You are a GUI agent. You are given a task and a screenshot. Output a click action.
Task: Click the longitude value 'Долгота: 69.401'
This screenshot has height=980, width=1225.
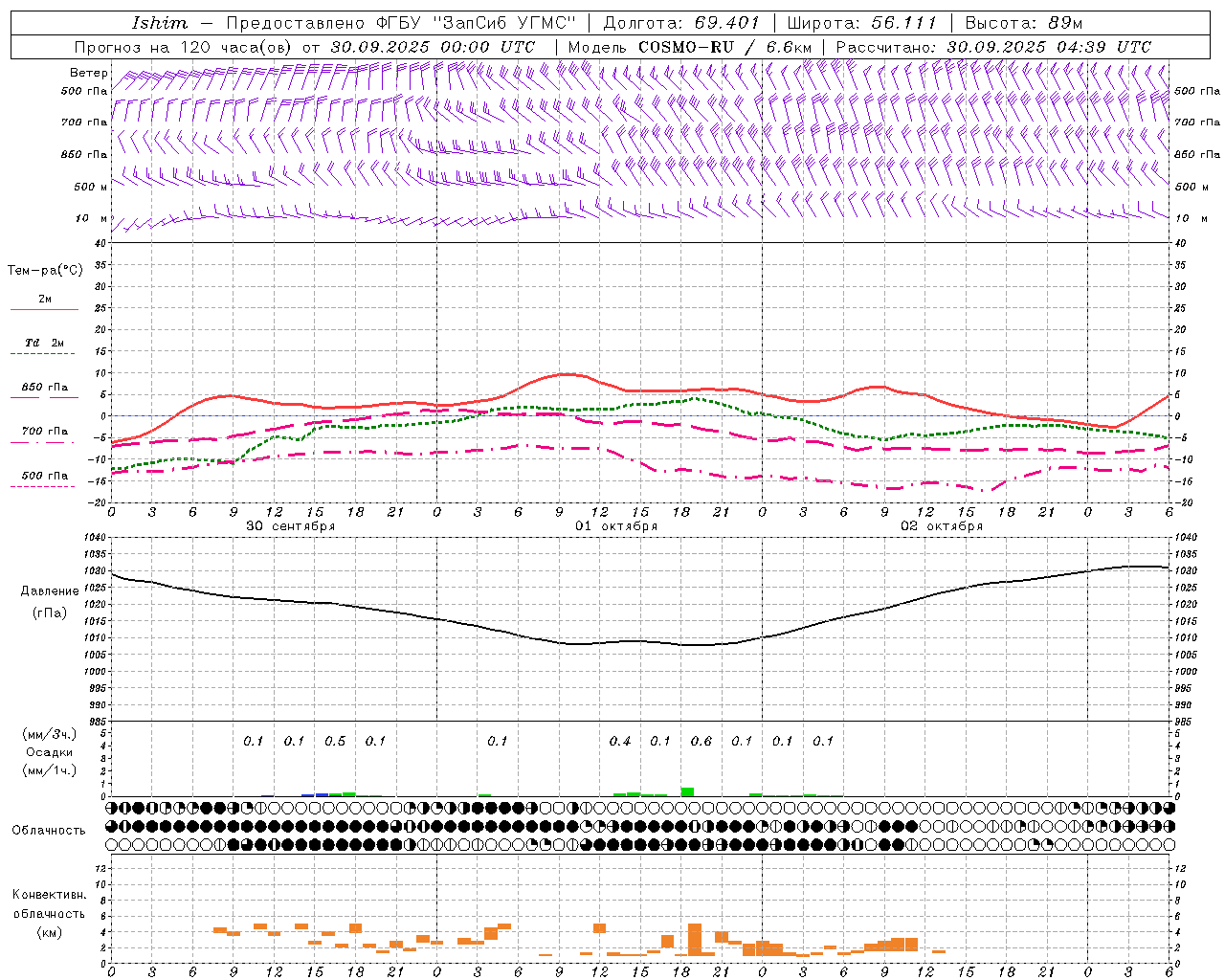coord(681,23)
